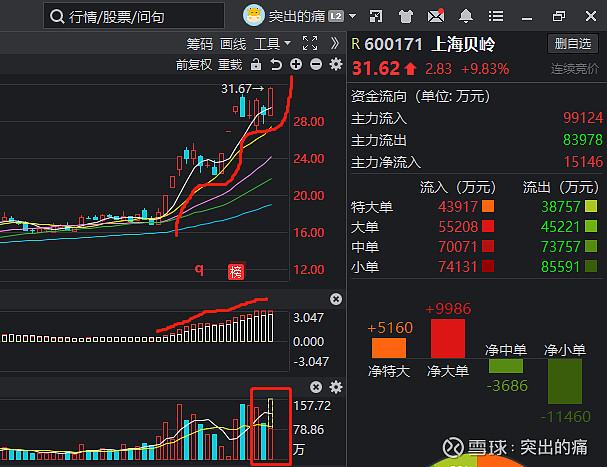Toggle the fullscreen chart icon

310,43
